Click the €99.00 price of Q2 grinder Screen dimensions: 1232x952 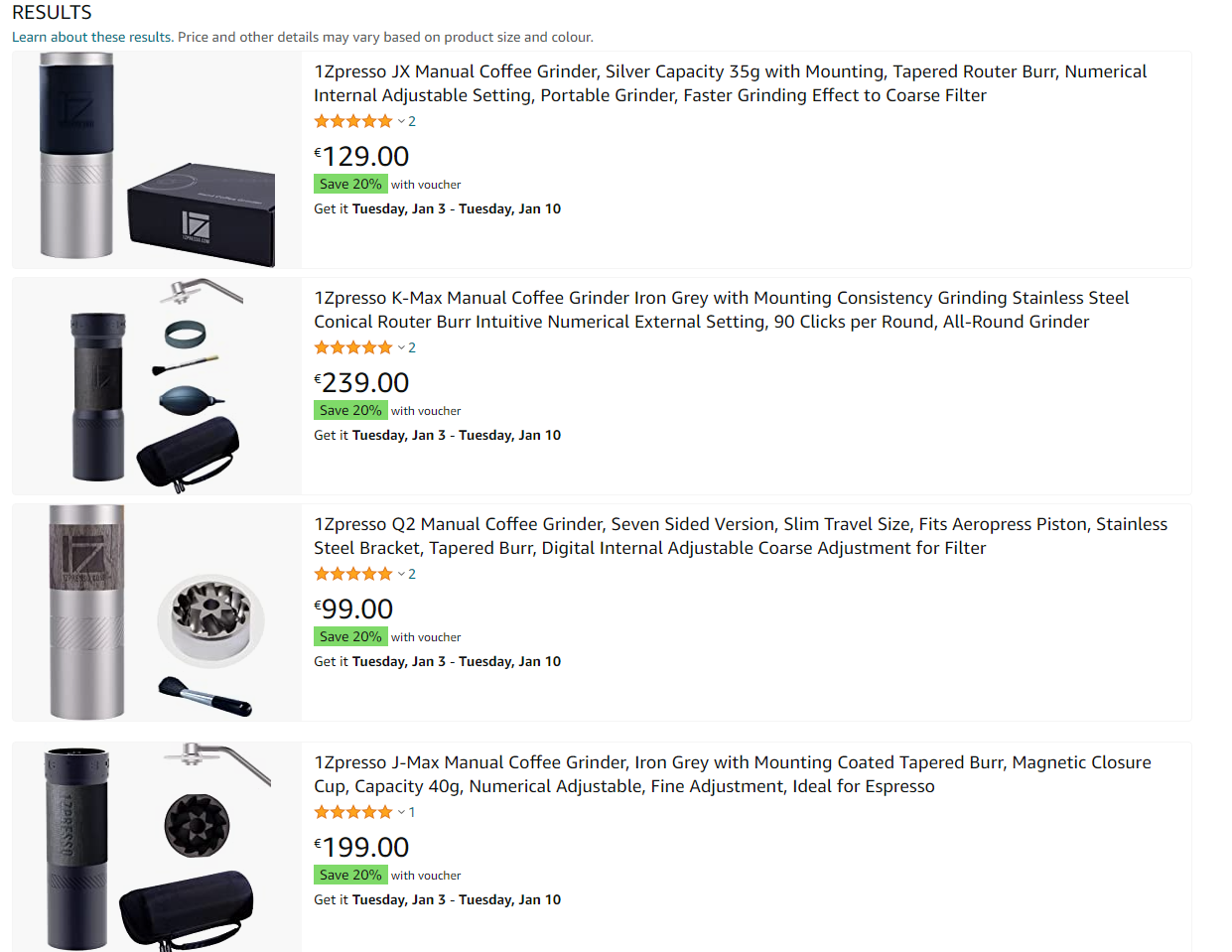pyautogui.click(x=353, y=609)
